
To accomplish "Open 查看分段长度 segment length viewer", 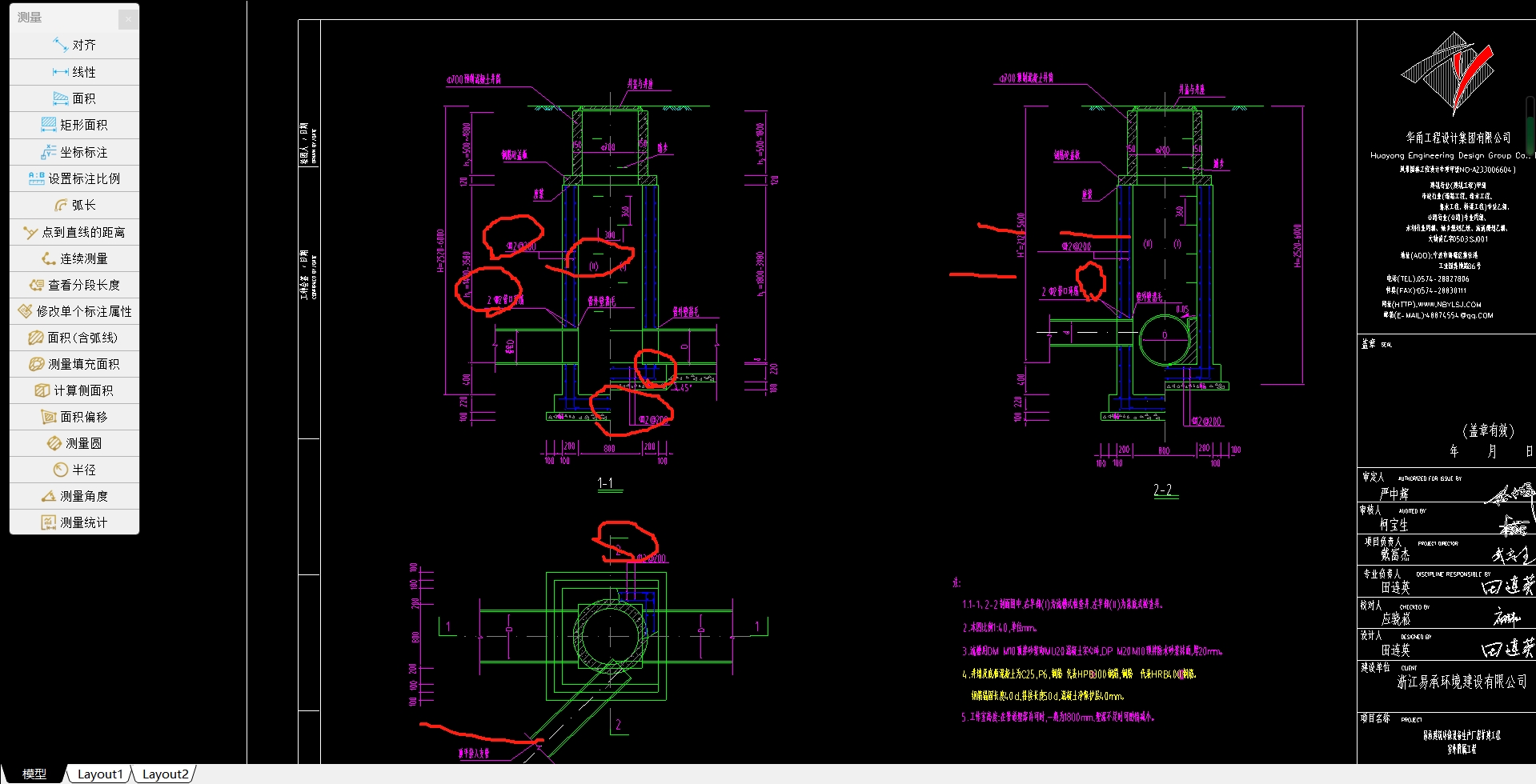I will pyautogui.click(x=74, y=285).
